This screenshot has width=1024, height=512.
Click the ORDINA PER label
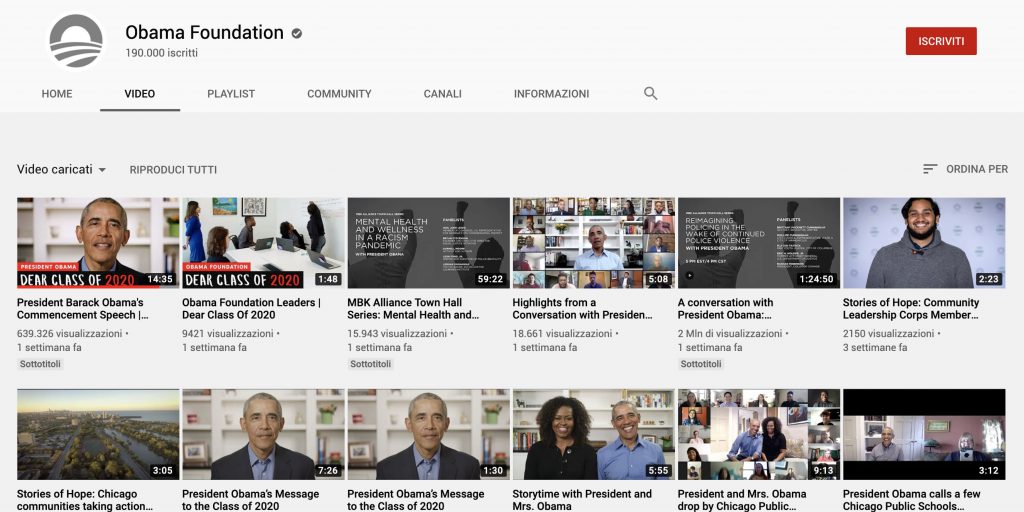(x=977, y=169)
